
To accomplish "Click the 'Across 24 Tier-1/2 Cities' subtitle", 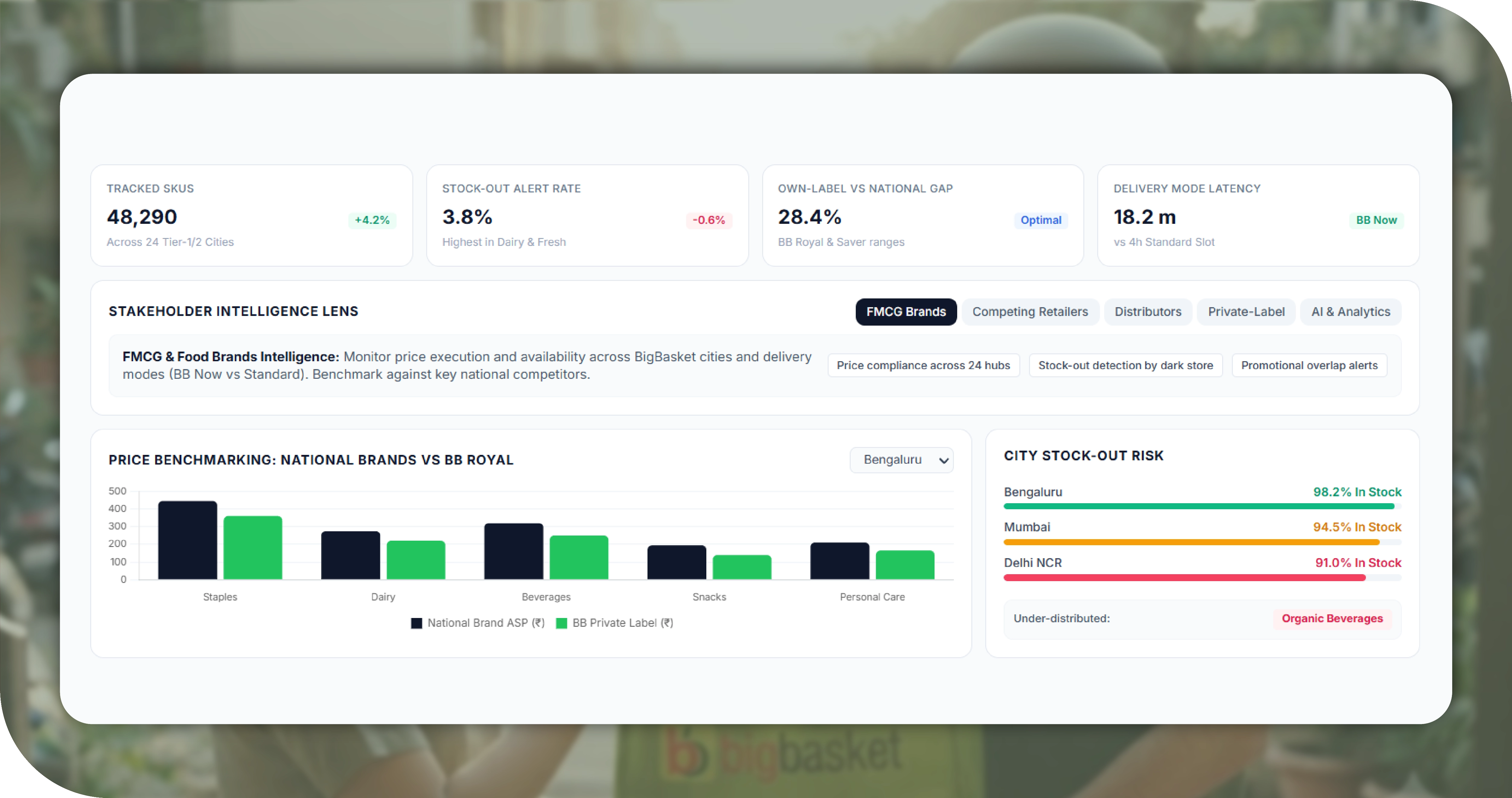I will pos(170,242).
